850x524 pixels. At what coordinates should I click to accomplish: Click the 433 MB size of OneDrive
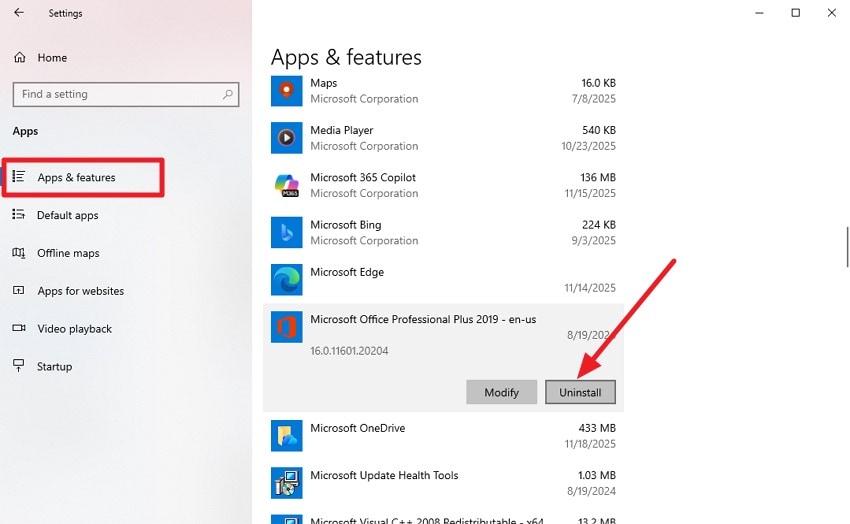click(x=597, y=428)
